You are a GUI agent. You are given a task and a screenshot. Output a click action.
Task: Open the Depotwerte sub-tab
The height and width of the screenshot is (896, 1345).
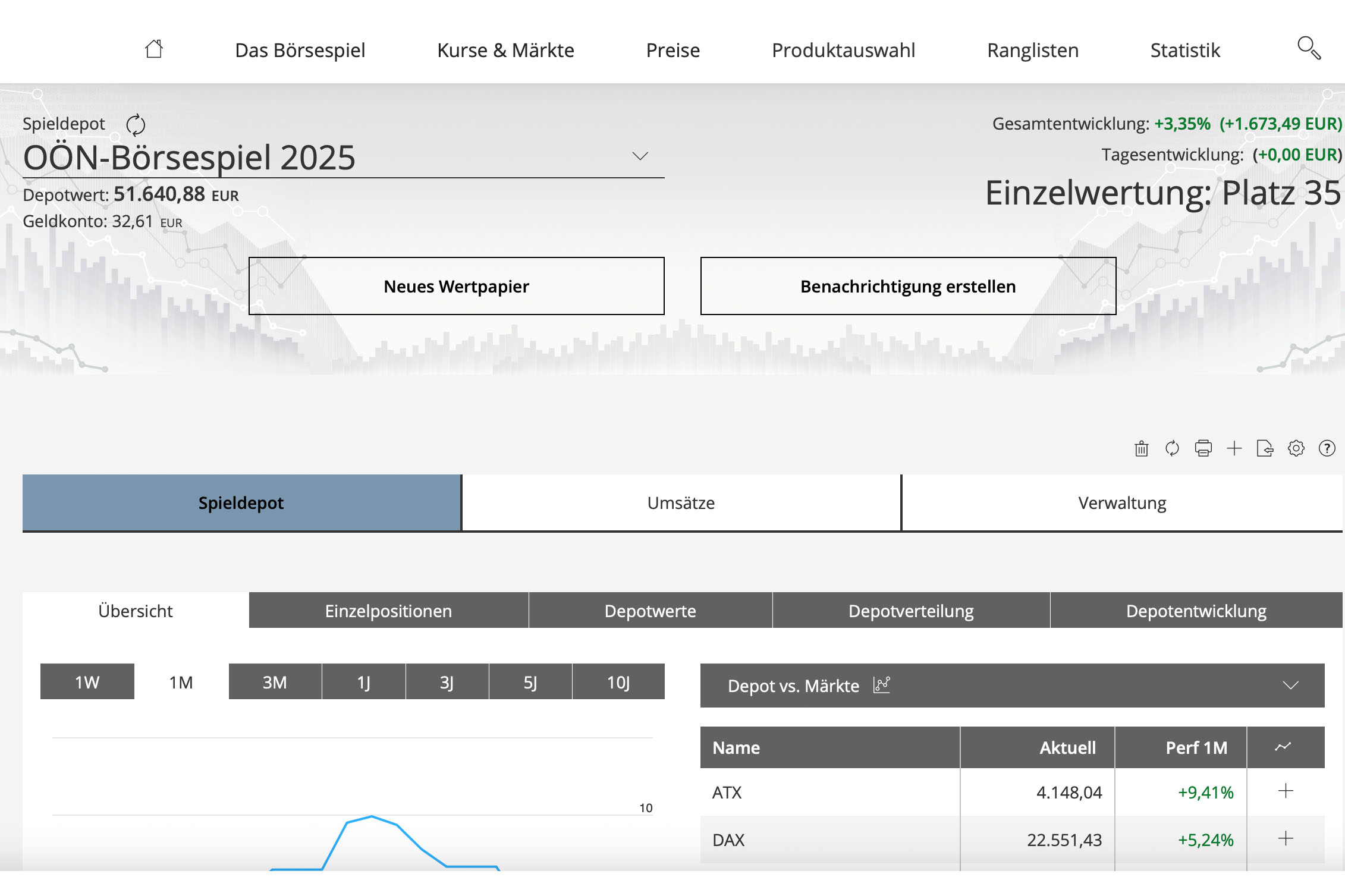(650, 611)
